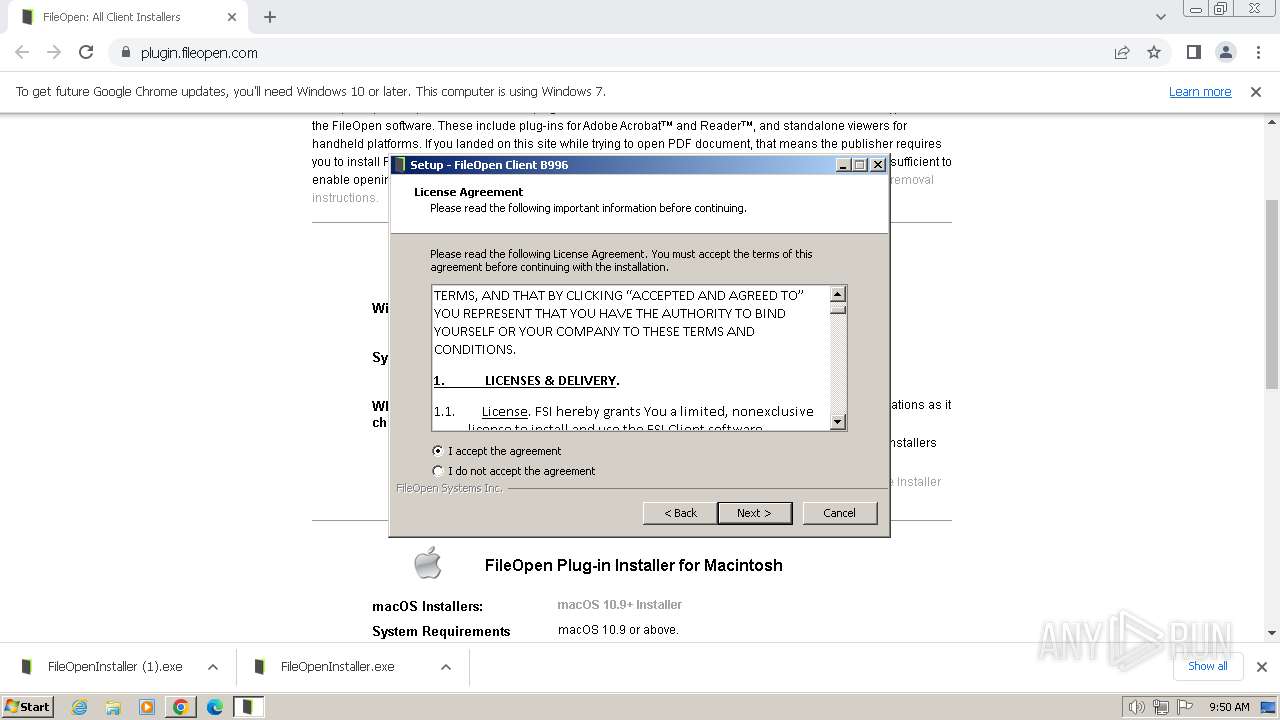Open Microsoft Edge from taskbar
Screen dimensions: 1280x720
click(x=215, y=707)
